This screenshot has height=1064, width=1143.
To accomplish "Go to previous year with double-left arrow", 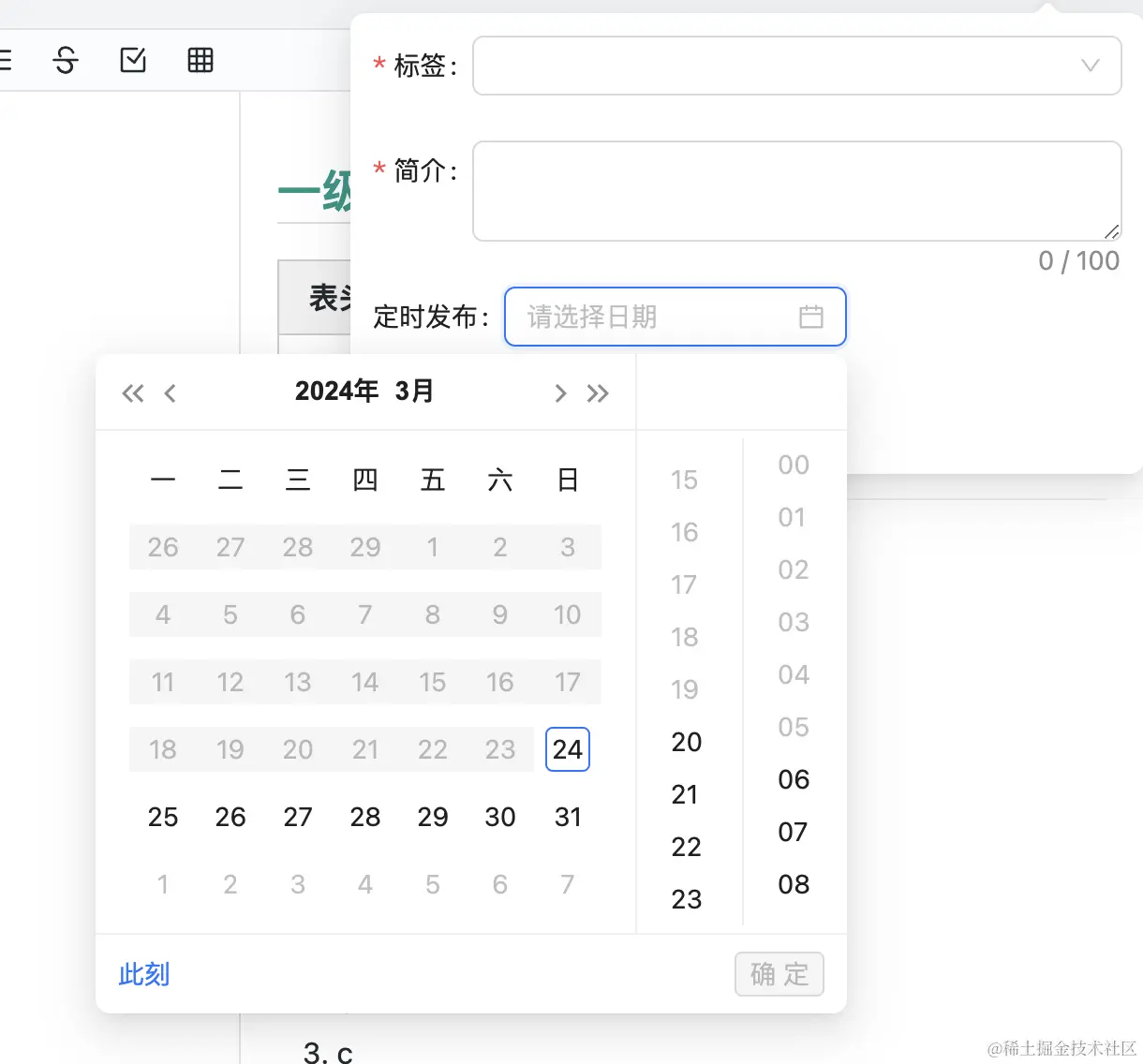I will pos(133,392).
